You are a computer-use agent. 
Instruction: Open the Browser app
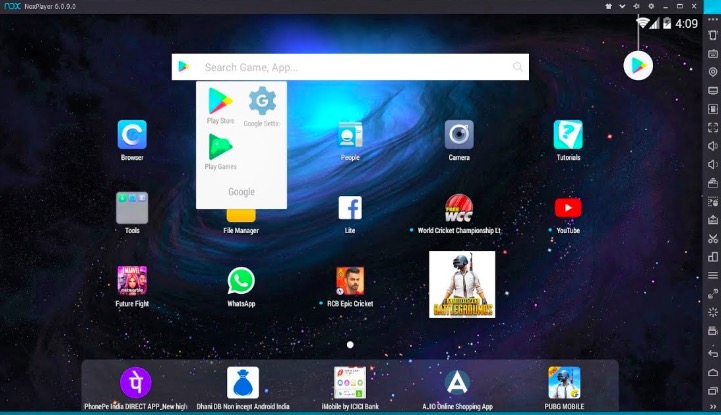point(132,135)
